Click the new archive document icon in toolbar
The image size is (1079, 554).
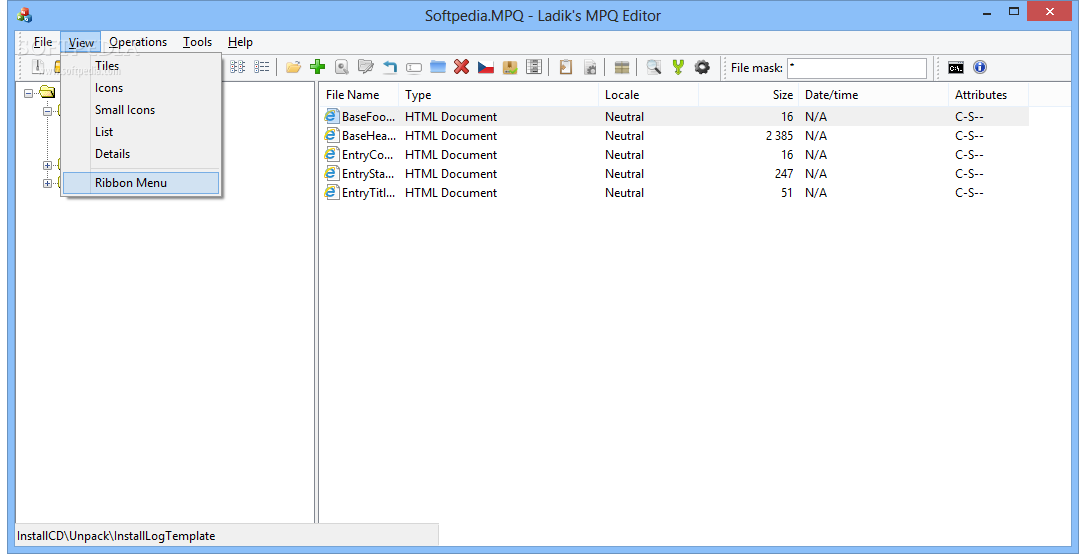pyautogui.click(x=39, y=67)
